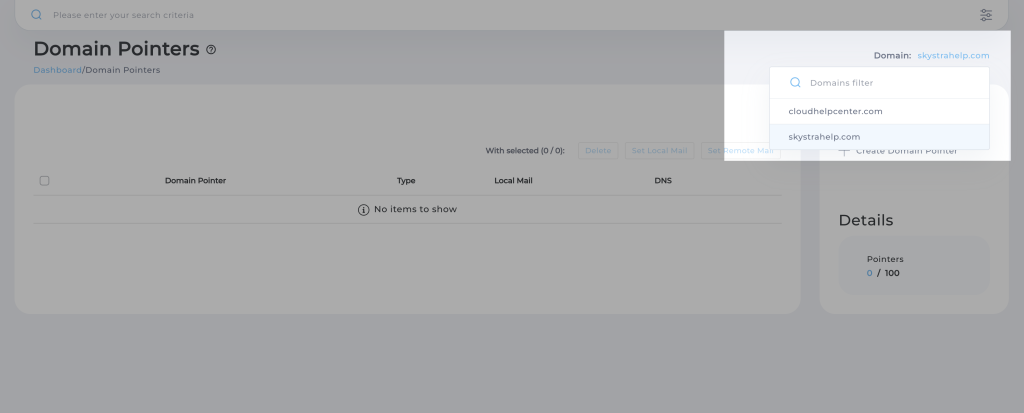Click into the main search criteria field
The width and height of the screenshot is (1024, 413).
[500, 15]
